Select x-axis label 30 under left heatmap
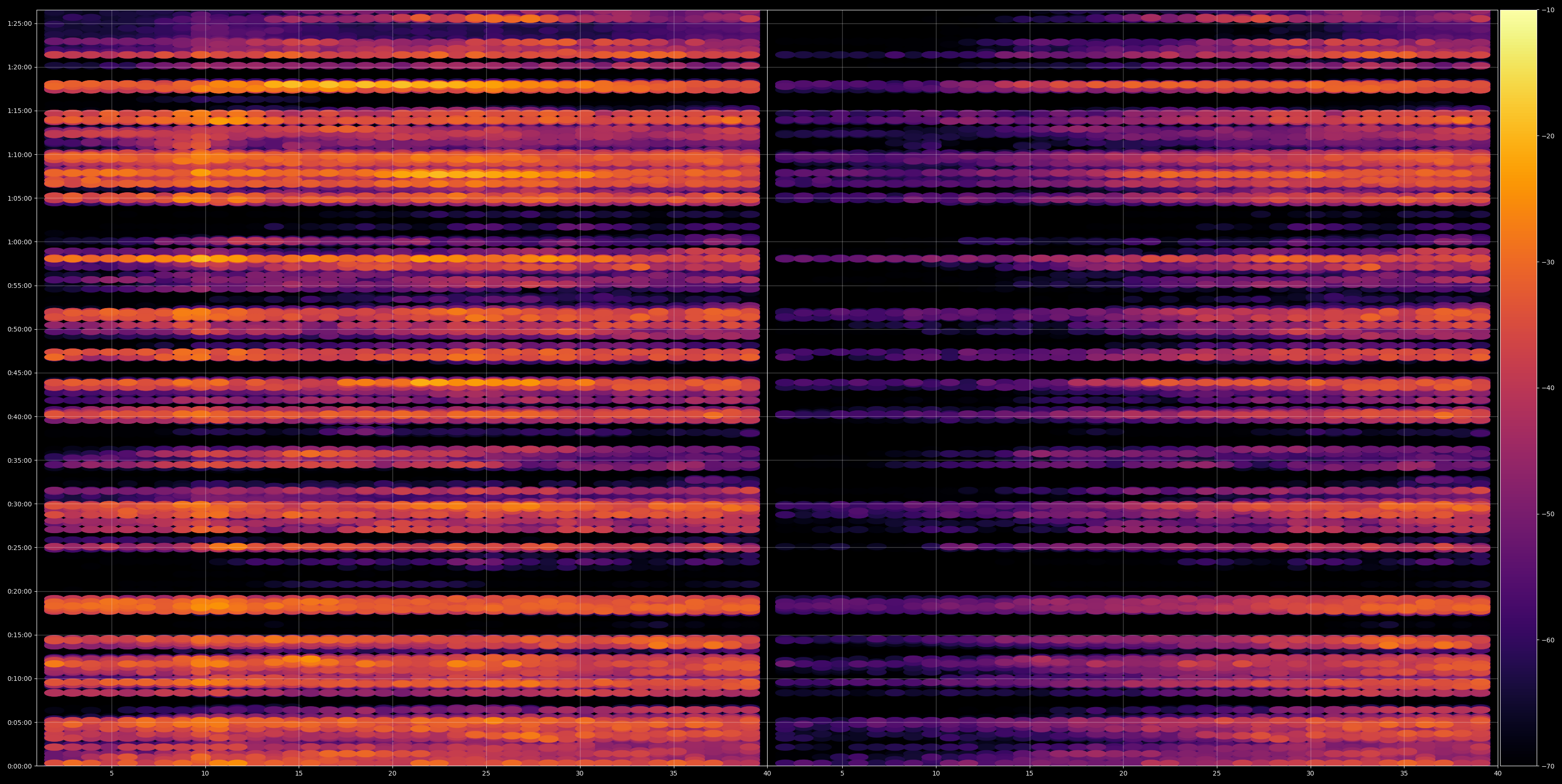1562x784 pixels. 580,773
